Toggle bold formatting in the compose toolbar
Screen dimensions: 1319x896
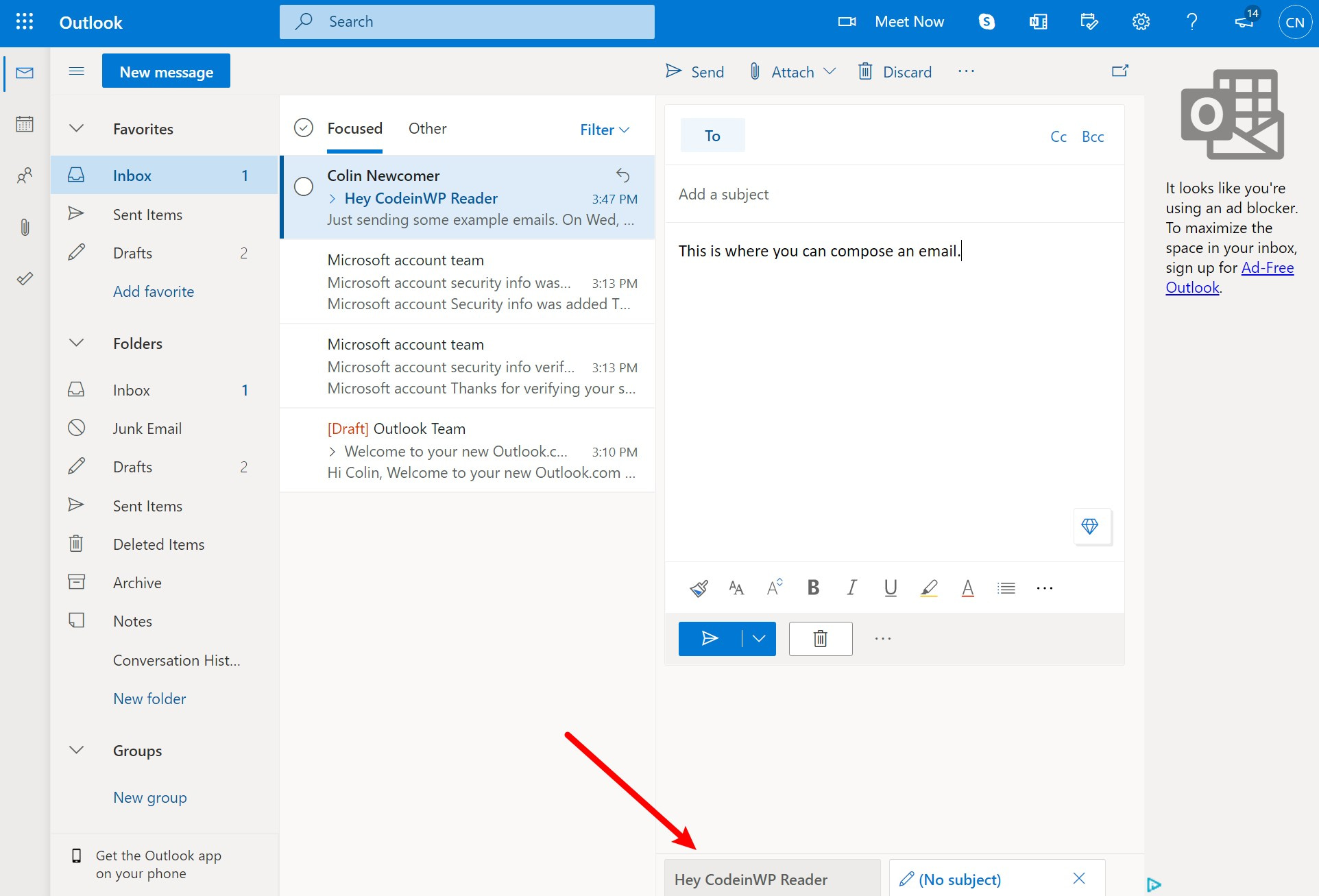(812, 588)
